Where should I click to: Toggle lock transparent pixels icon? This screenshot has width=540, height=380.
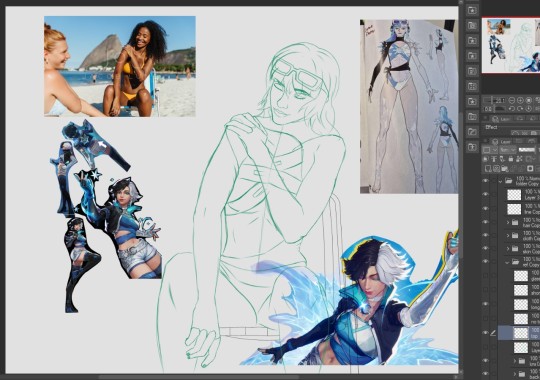519,159
